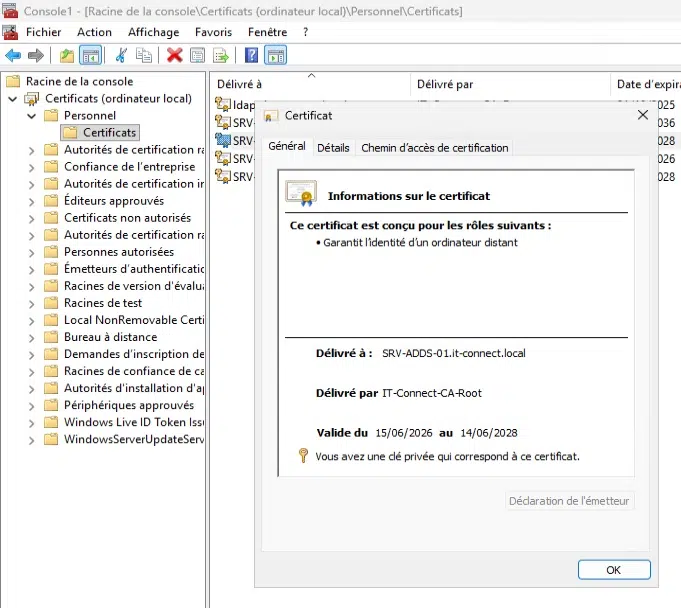Open the Favoris menu
The width and height of the screenshot is (681, 608).
[213, 32]
